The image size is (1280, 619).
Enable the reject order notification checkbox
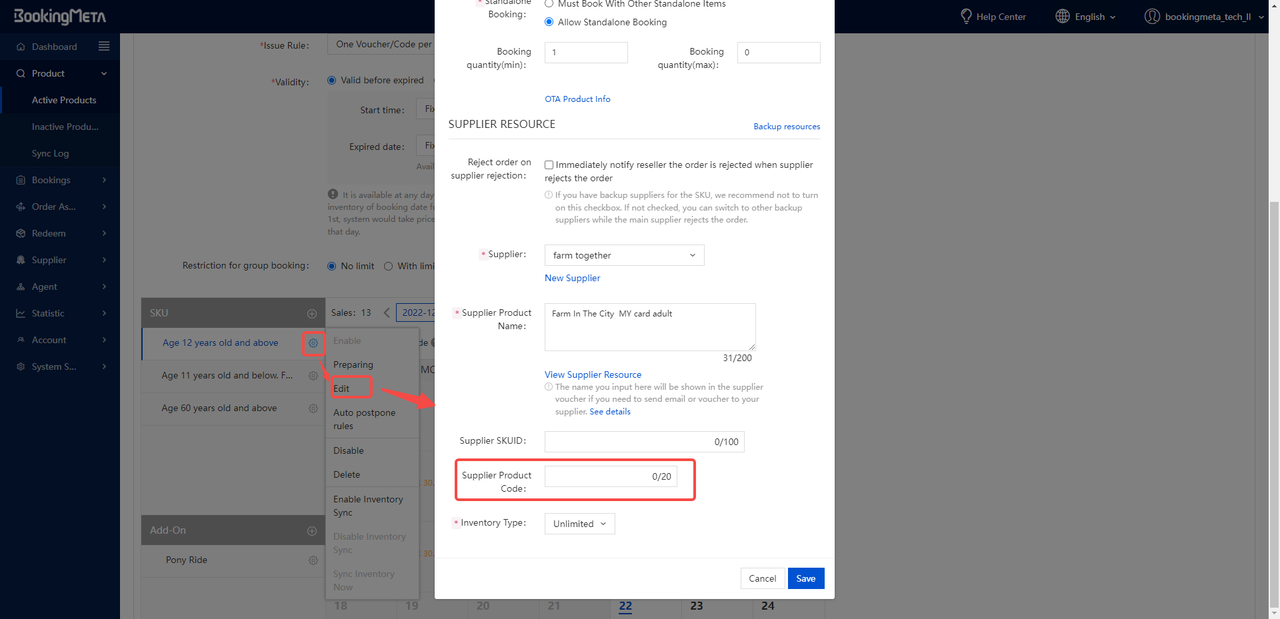549,165
